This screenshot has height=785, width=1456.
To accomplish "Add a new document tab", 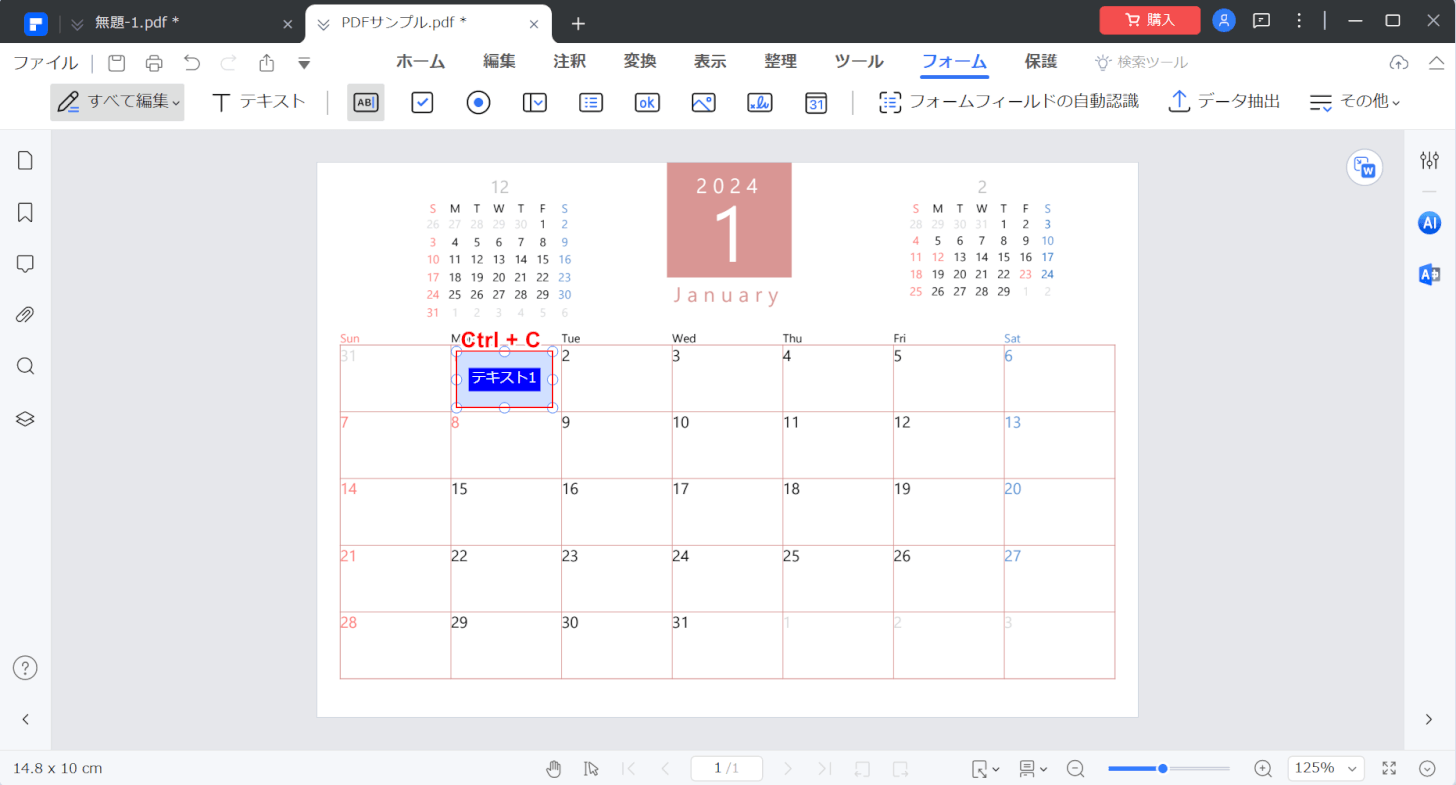I will [x=578, y=23].
